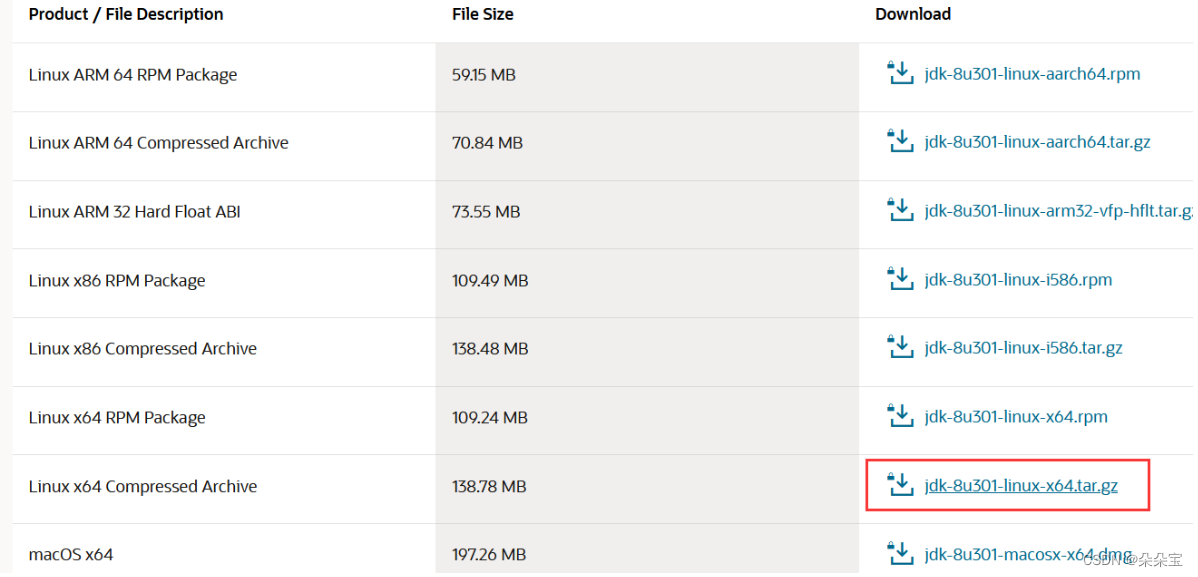Click download icon for jdk-8u301-linux-x64.tar.gz

(x=900, y=485)
